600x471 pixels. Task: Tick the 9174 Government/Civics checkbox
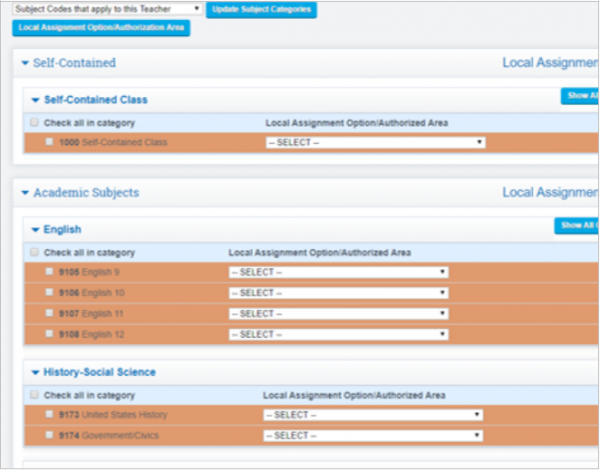pyautogui.click(x=50, y=435)
